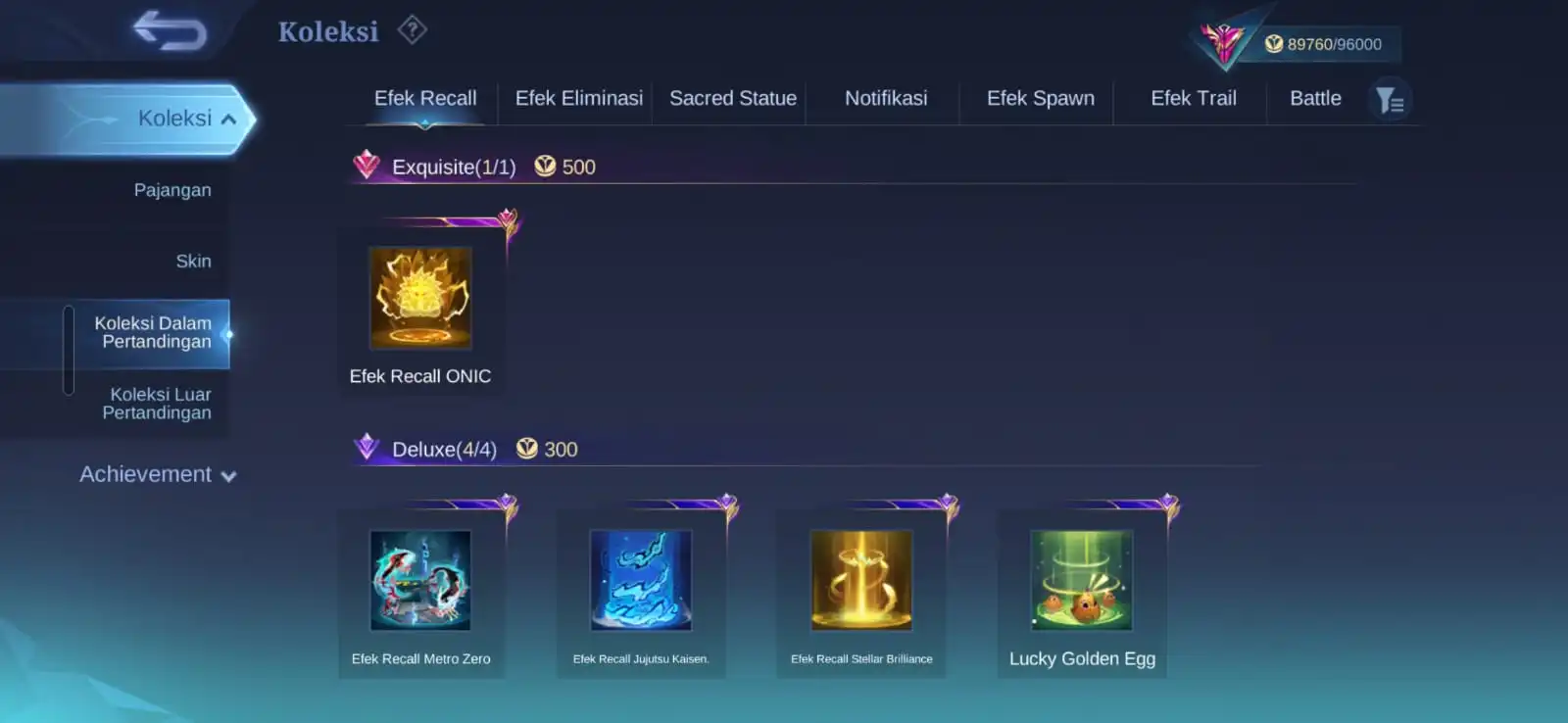Open the Efek Spawn tab
The width and height of the screenshot is (1568, 723).
click(1041, 98)
